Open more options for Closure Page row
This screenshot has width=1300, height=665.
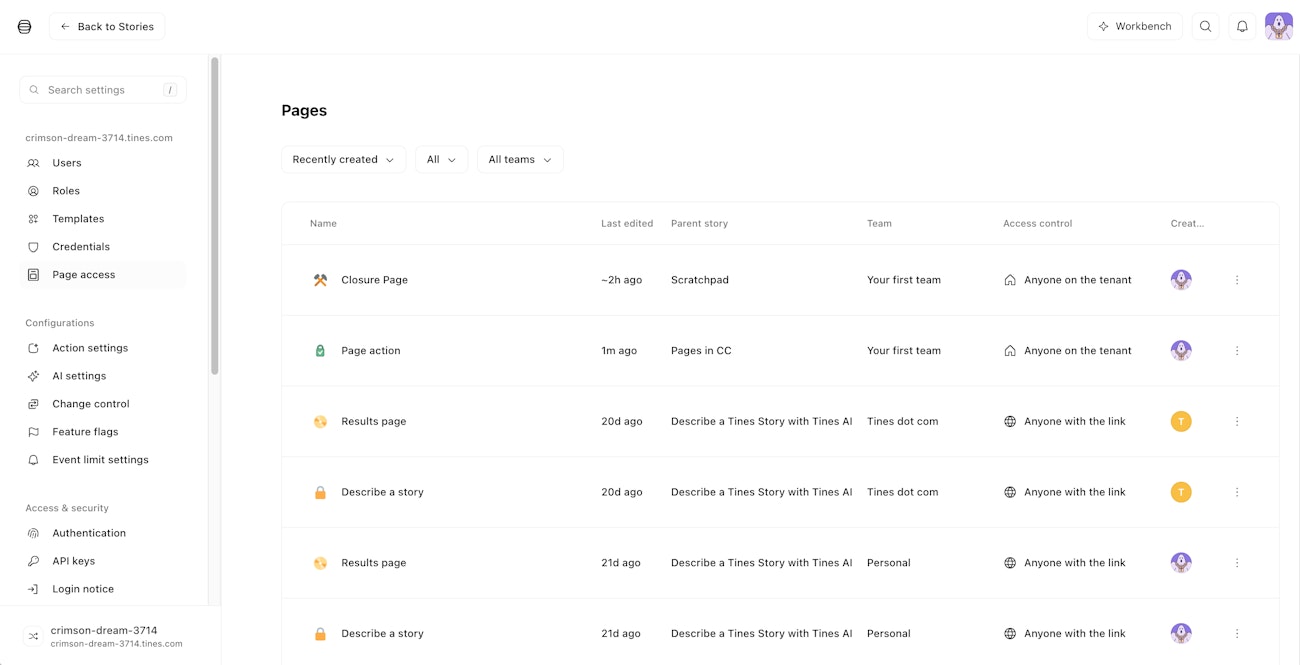[1237, 280]
